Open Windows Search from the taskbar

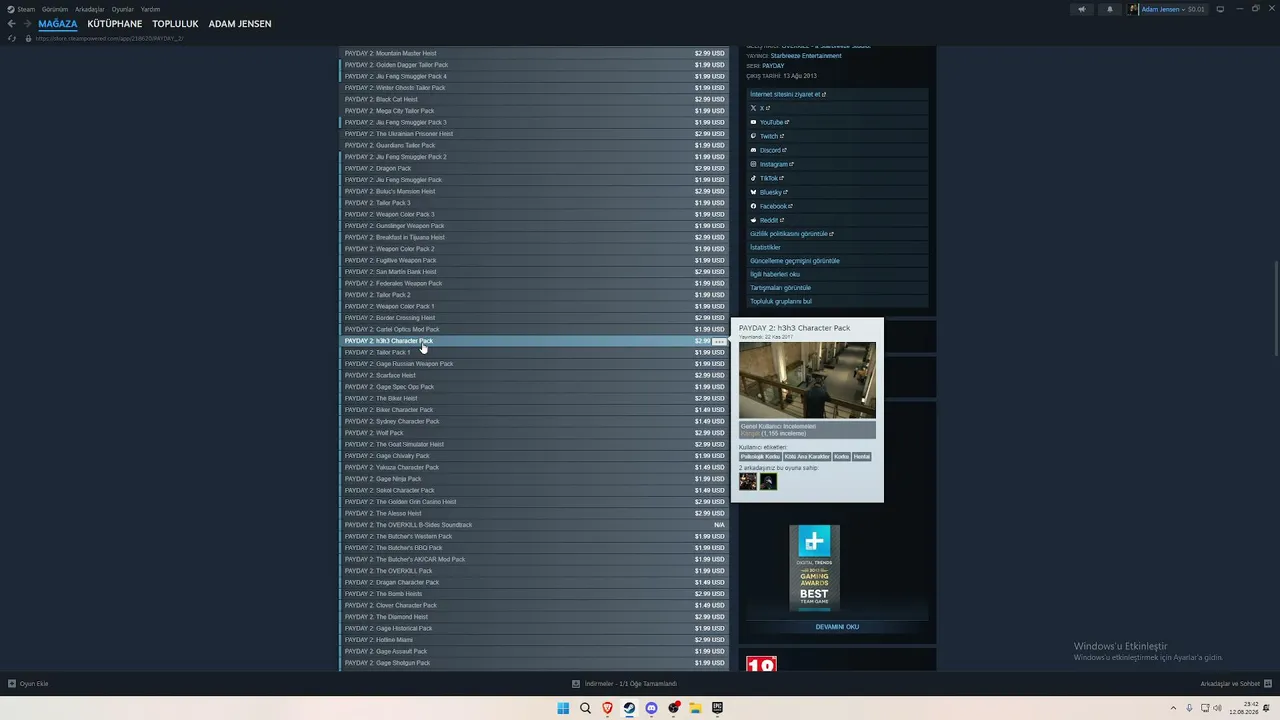tap(585, 708)
